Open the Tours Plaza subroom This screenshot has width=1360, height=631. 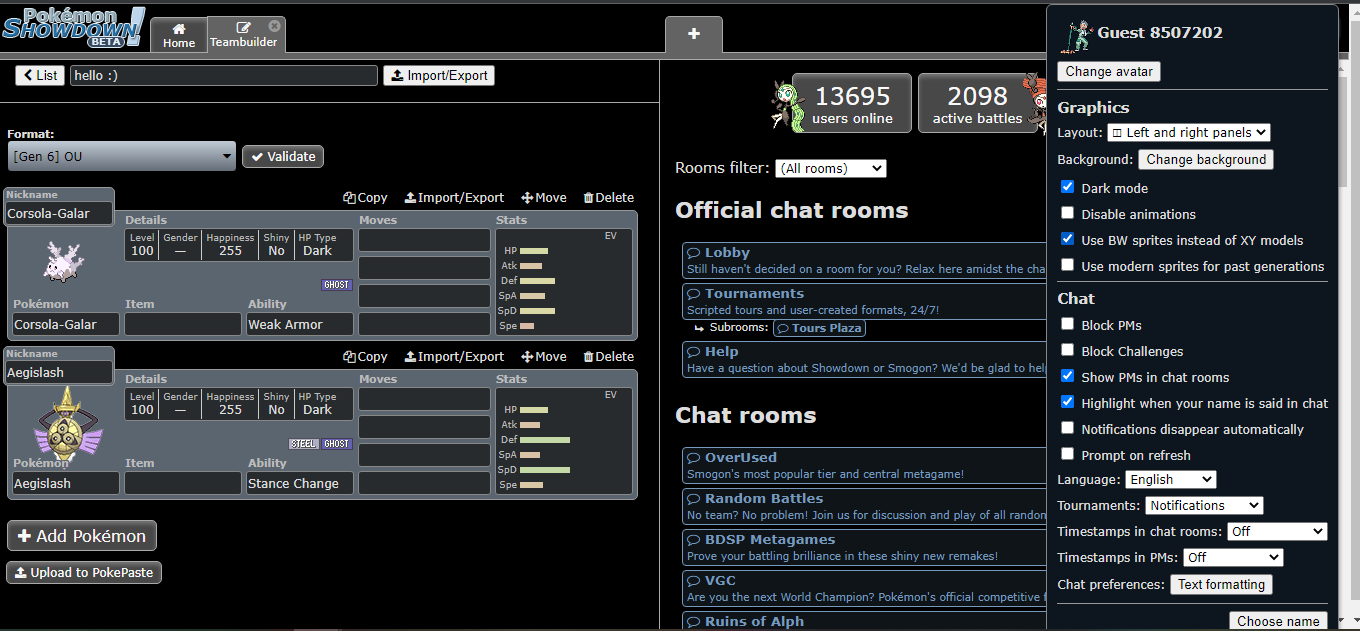[819, 328]
